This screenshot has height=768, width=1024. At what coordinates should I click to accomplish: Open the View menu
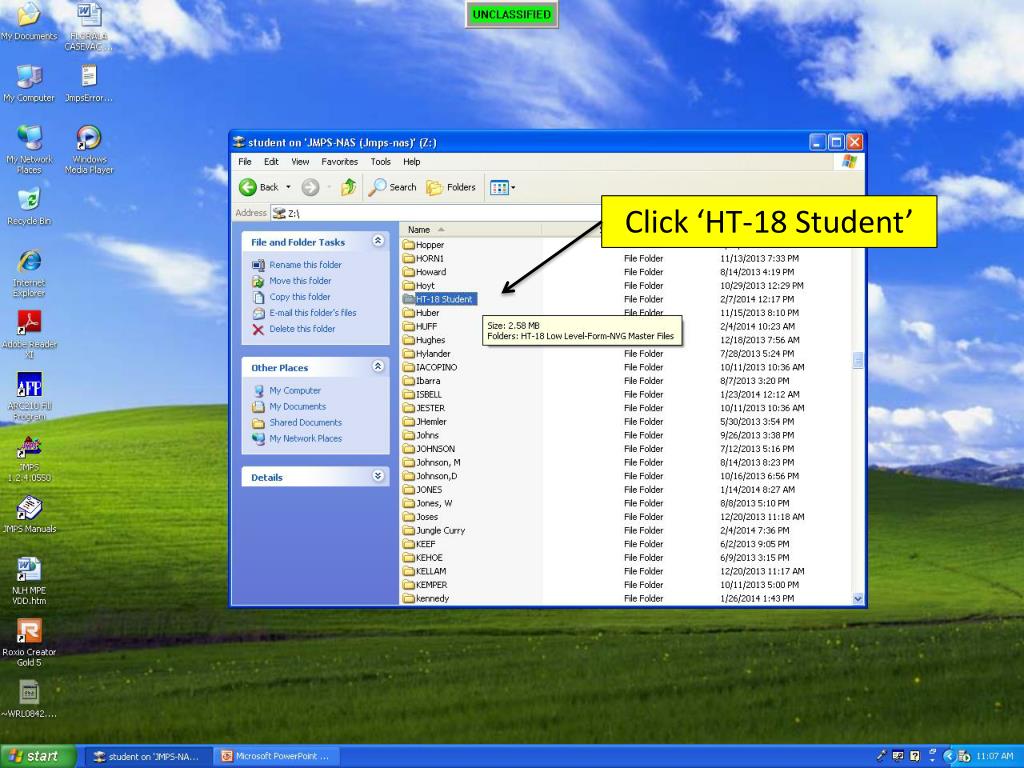point(300,161)
